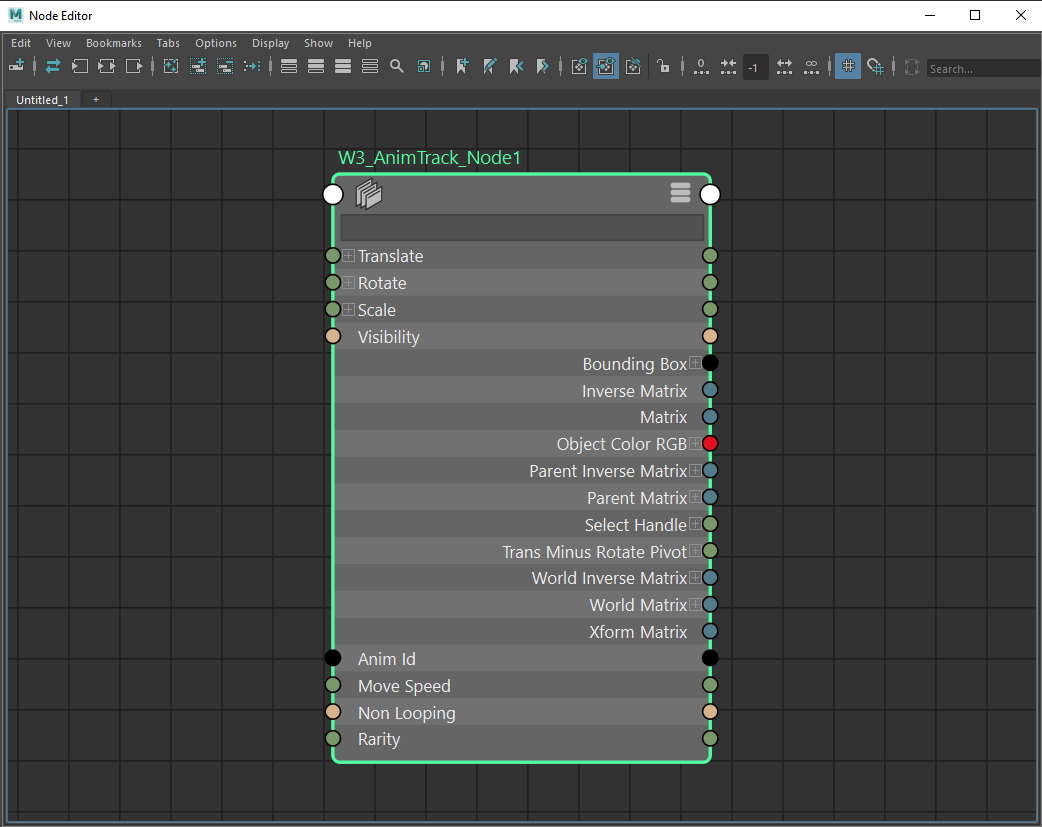Expand the Rotate attribute
This screenshot has width=1042, height=827.
point(348,283)
